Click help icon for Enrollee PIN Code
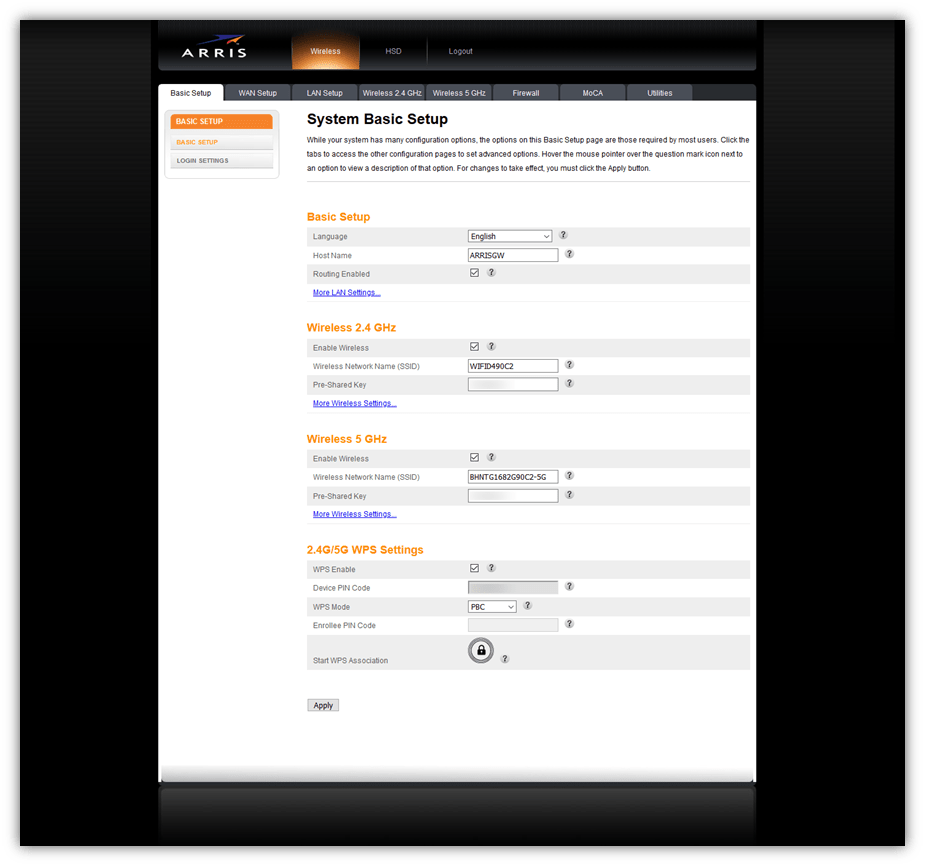 tap(569, 624)
